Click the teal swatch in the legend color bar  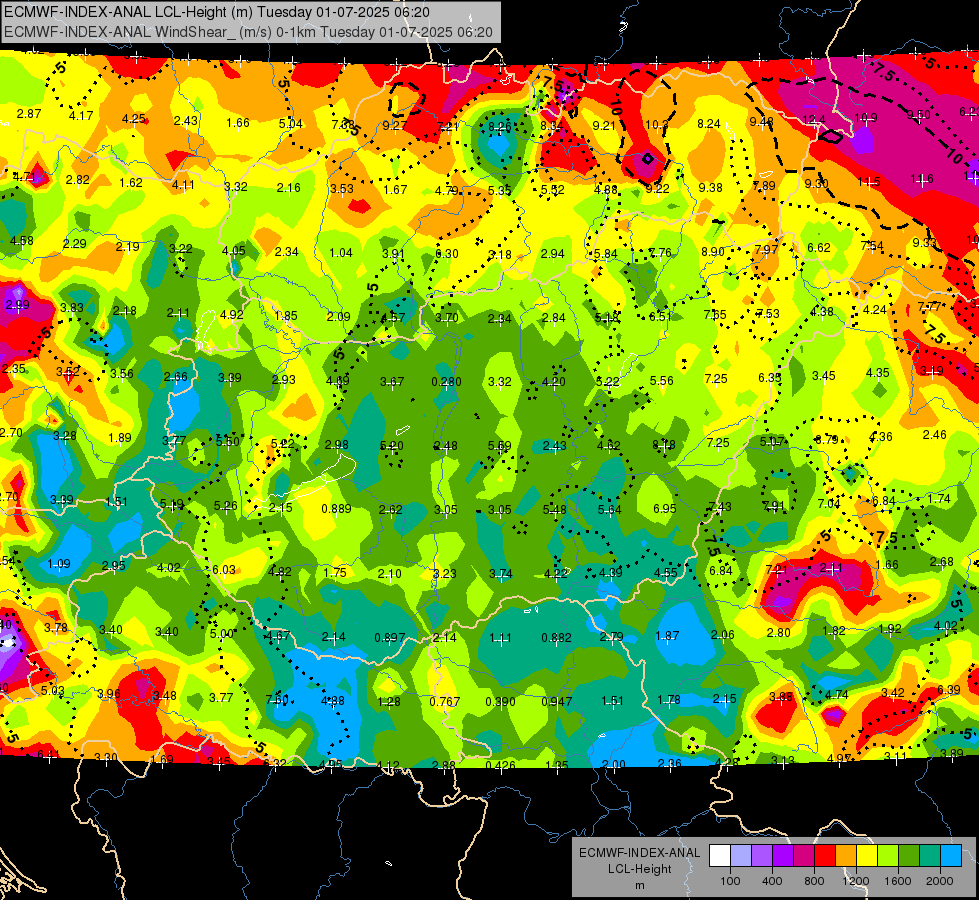[x=930, y=856]
